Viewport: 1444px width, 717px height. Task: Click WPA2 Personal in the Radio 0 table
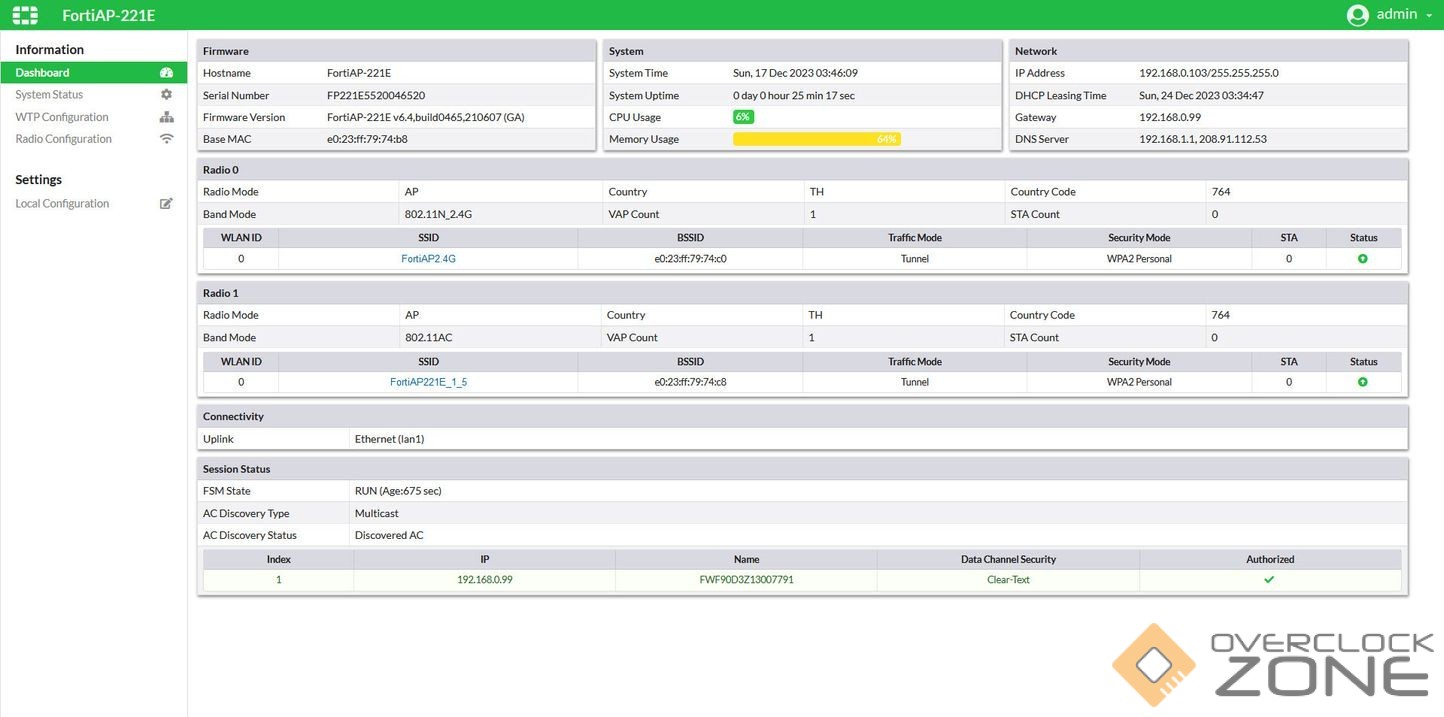pos(1139,259)
